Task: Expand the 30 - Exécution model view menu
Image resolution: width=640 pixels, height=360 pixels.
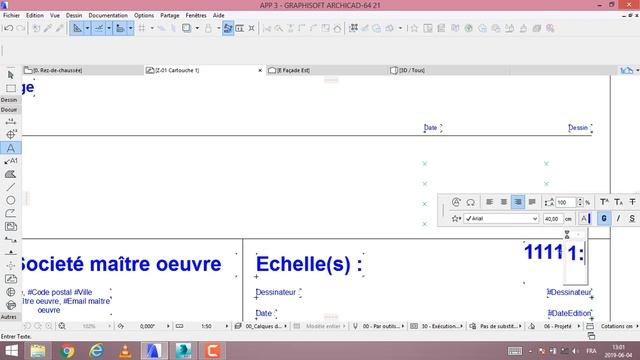Action: point(462,326)
